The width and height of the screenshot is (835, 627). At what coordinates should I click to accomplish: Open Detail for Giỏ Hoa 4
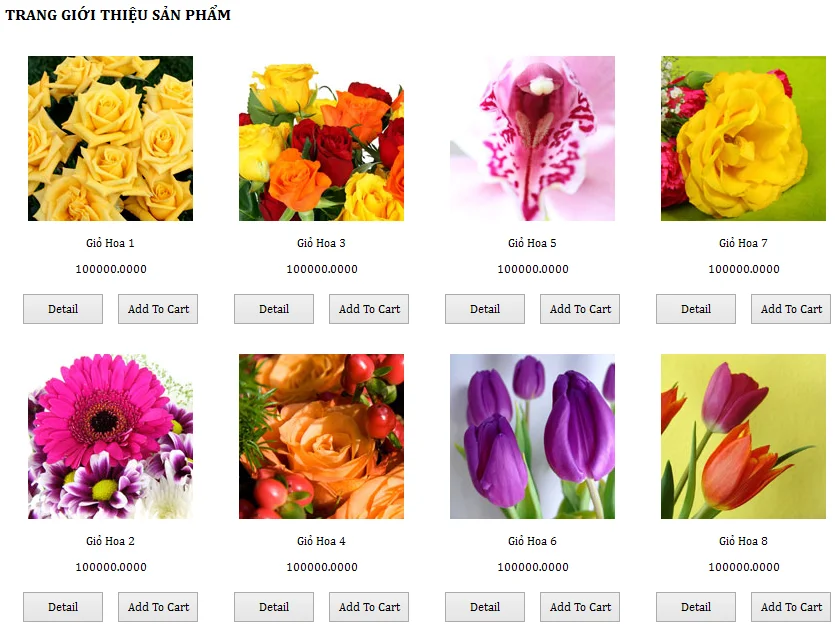274,607
